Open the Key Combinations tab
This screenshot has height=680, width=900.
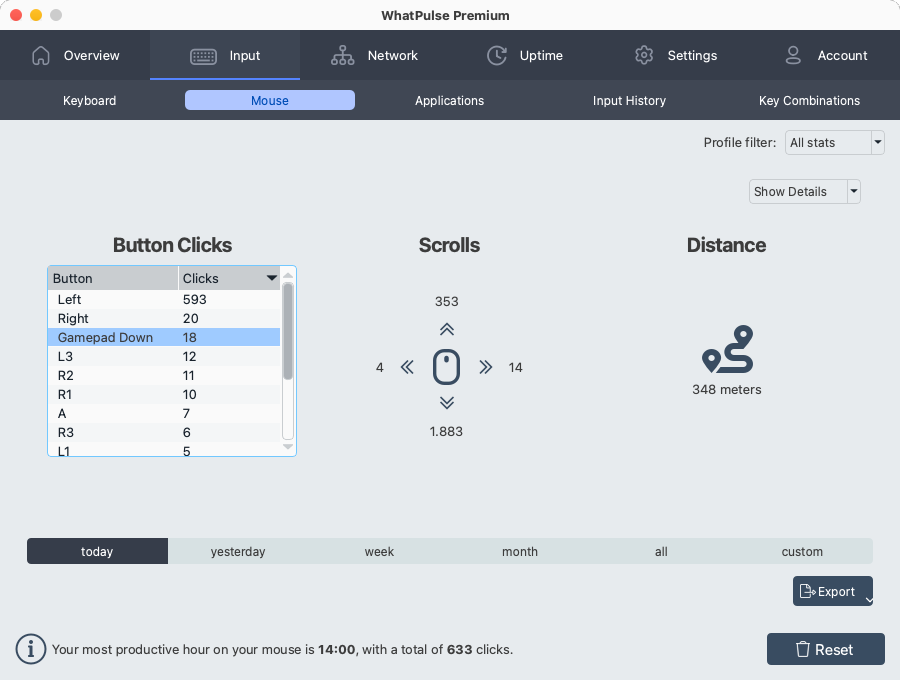coord(809,100)
